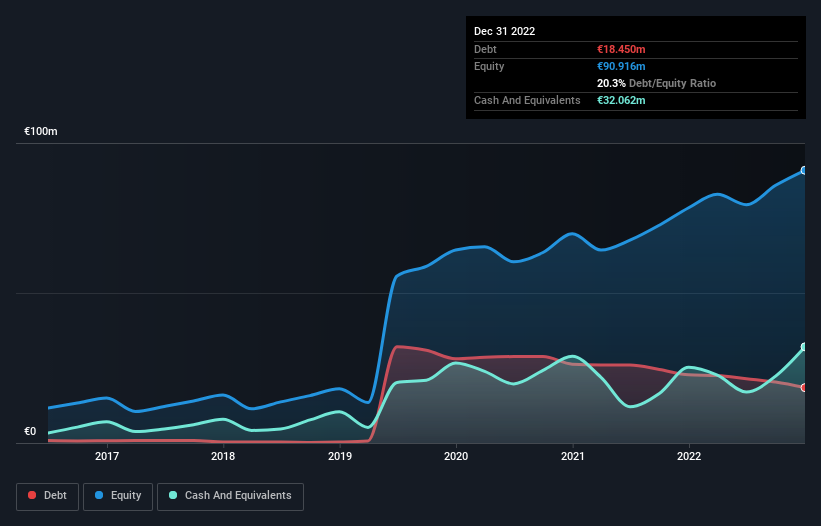Click the 2019 axis label
821x526 pixels.
[x=340, y=456]
